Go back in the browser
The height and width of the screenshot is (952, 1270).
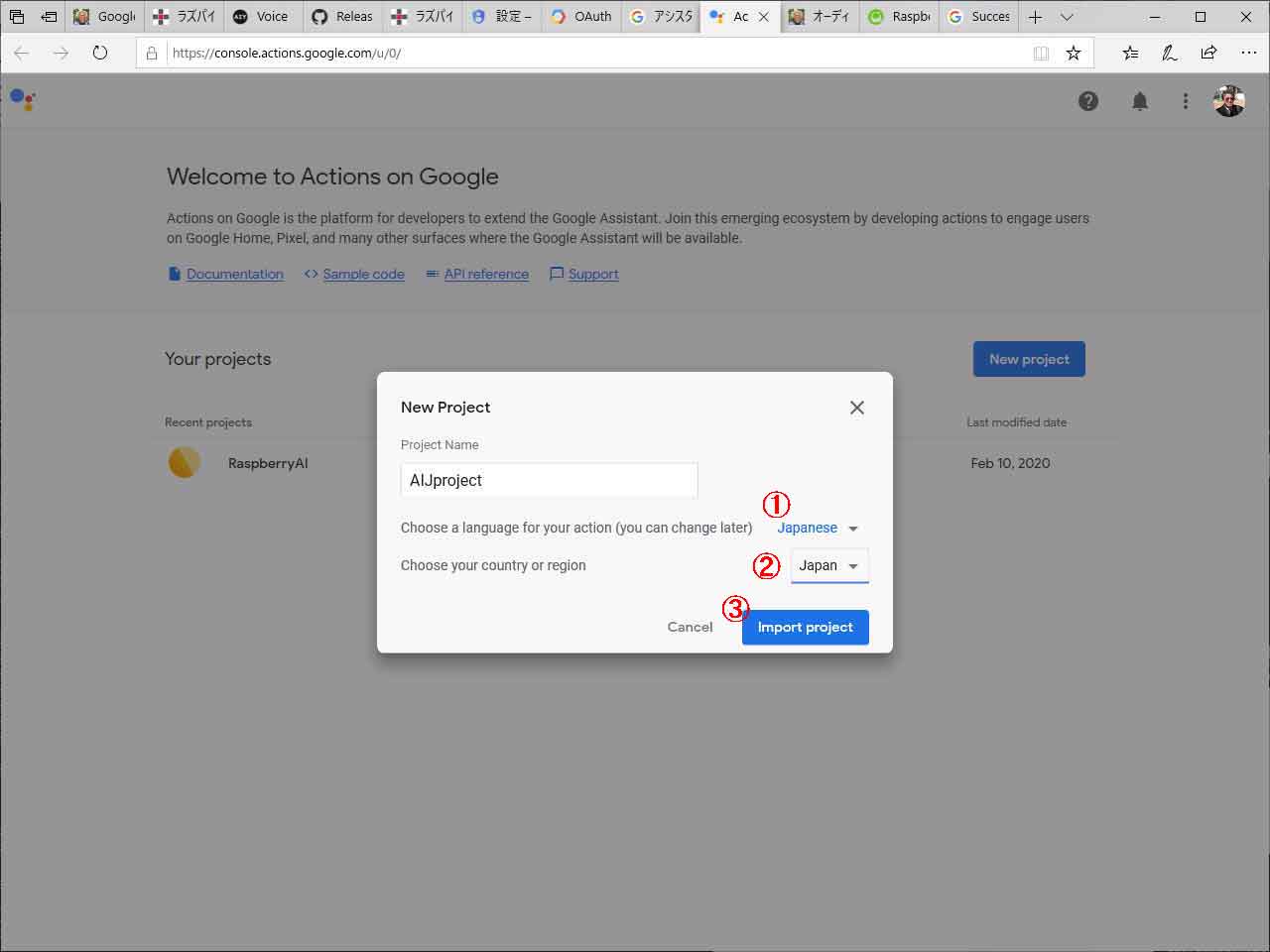coord(21,53)
